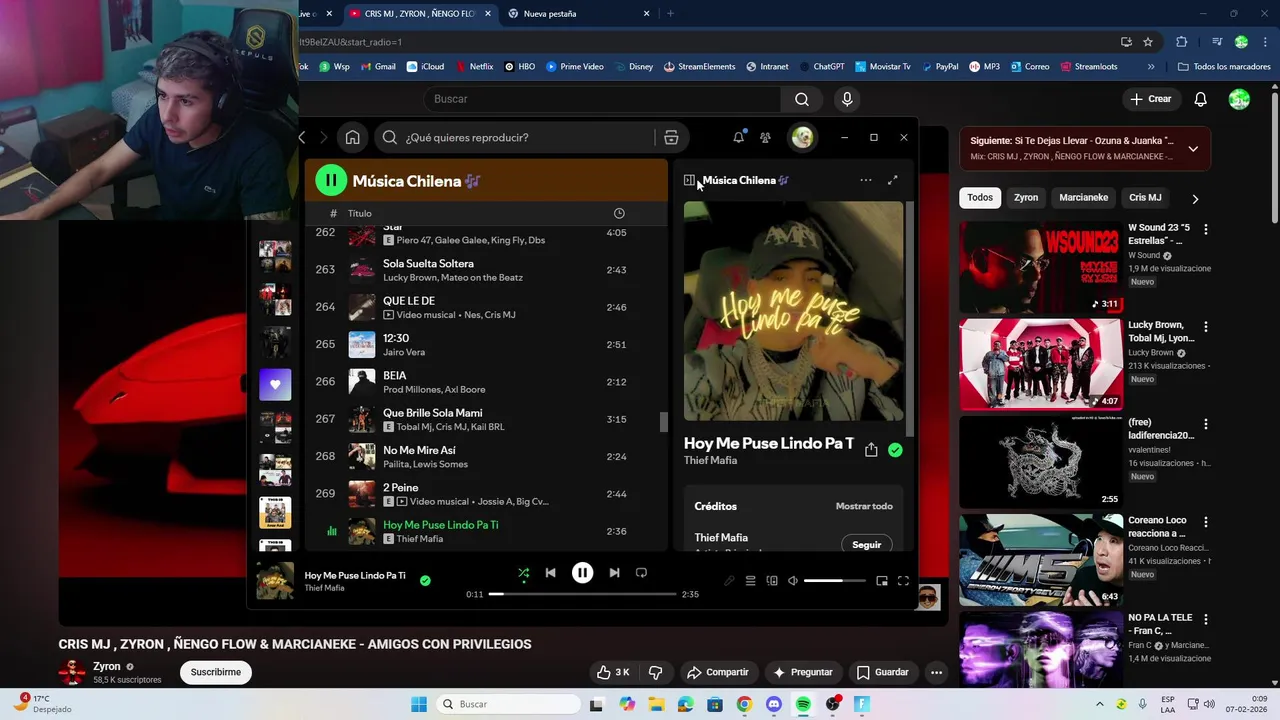The image size is (1280, 720).
Task: Open Spotify play queue
Action: pos(750,581)
